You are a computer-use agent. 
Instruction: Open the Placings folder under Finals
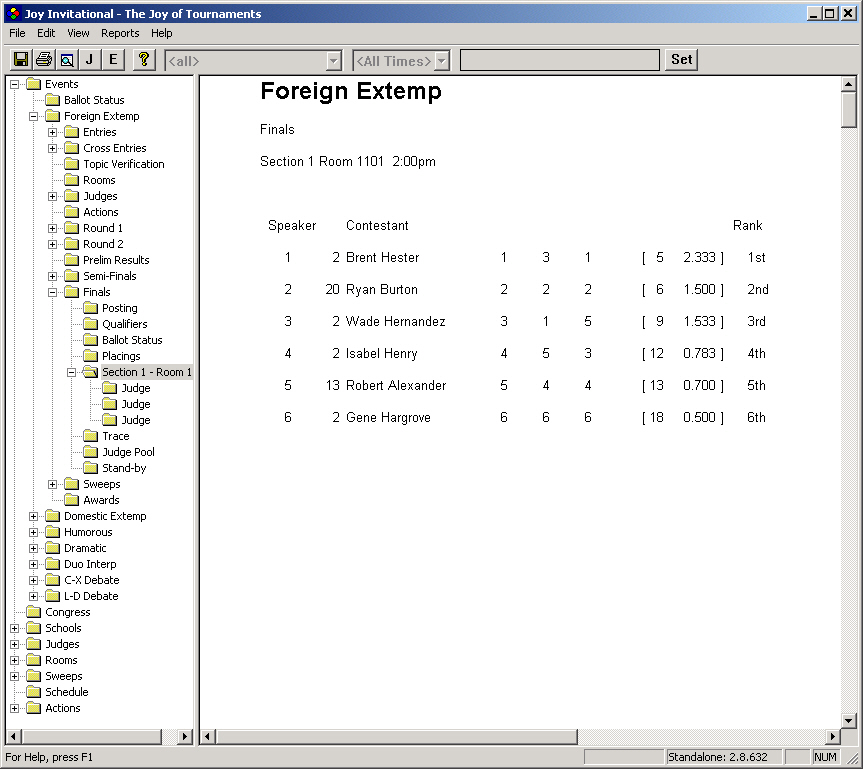tap(121, 356)
